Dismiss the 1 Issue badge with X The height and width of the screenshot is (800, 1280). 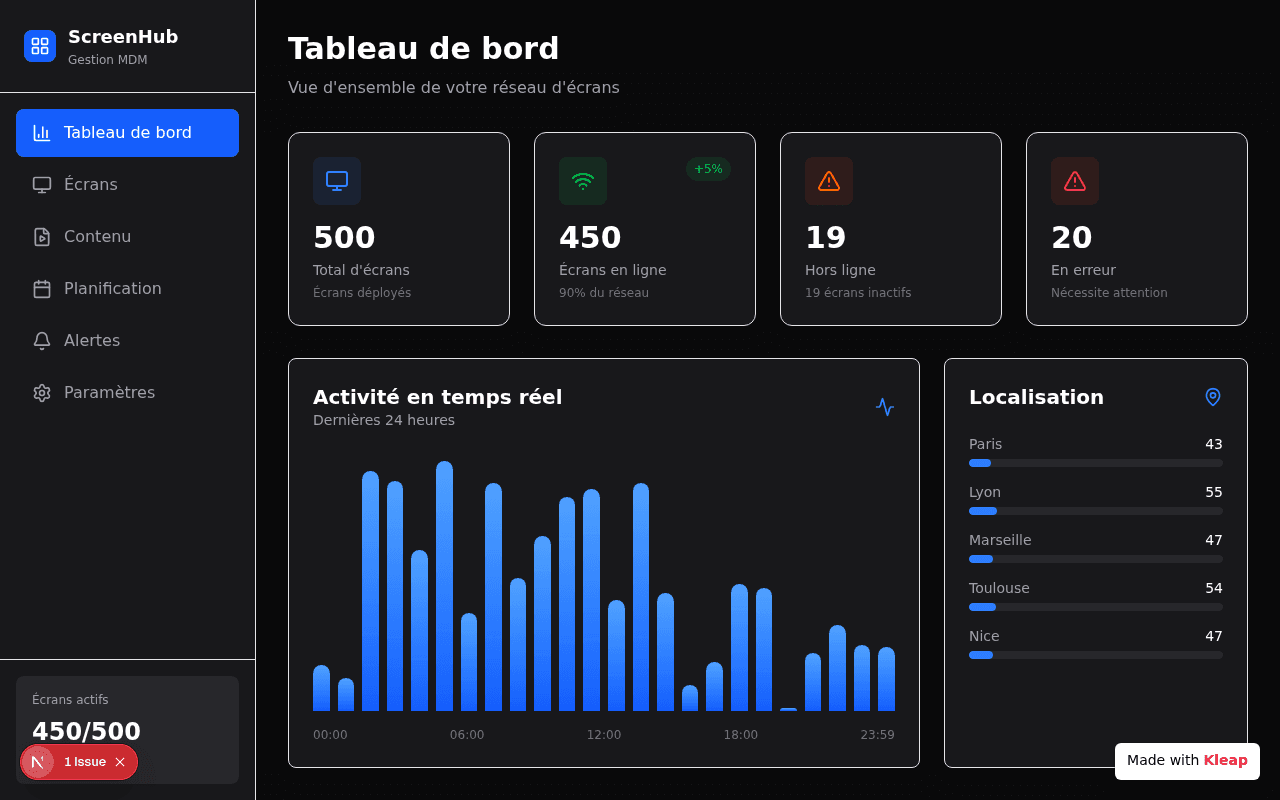[120, 762]
